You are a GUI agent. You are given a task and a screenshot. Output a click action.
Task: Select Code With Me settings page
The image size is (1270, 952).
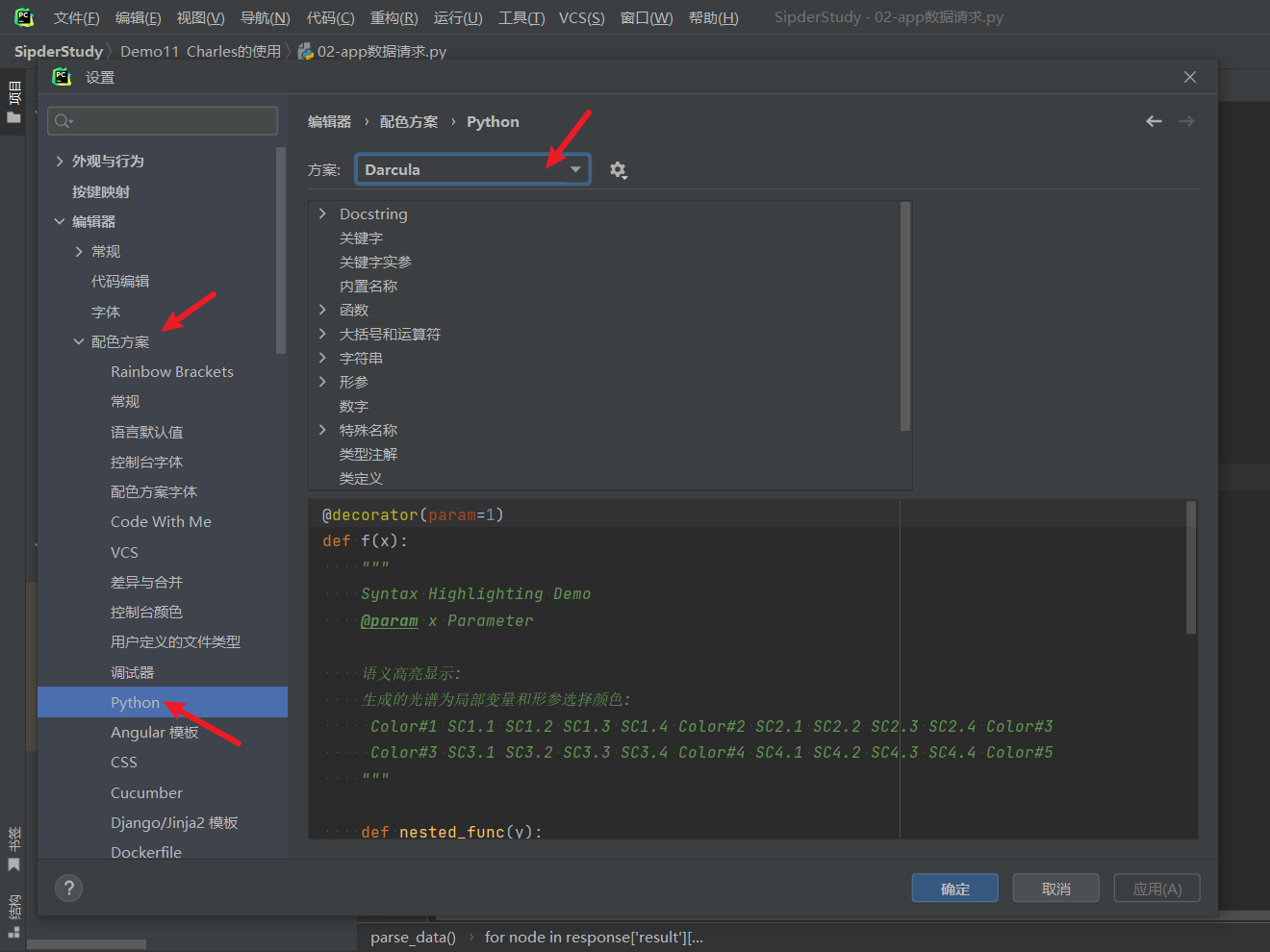point(163,521)
